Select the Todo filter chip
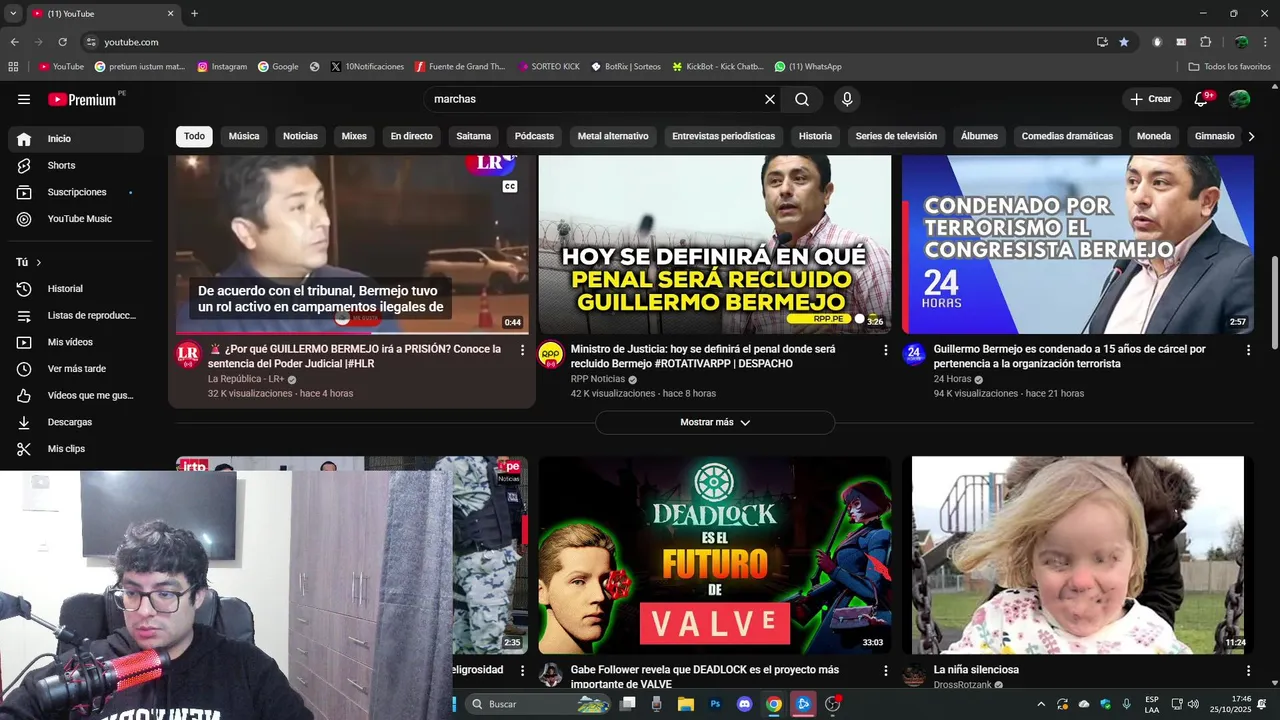 coord(194,136)
